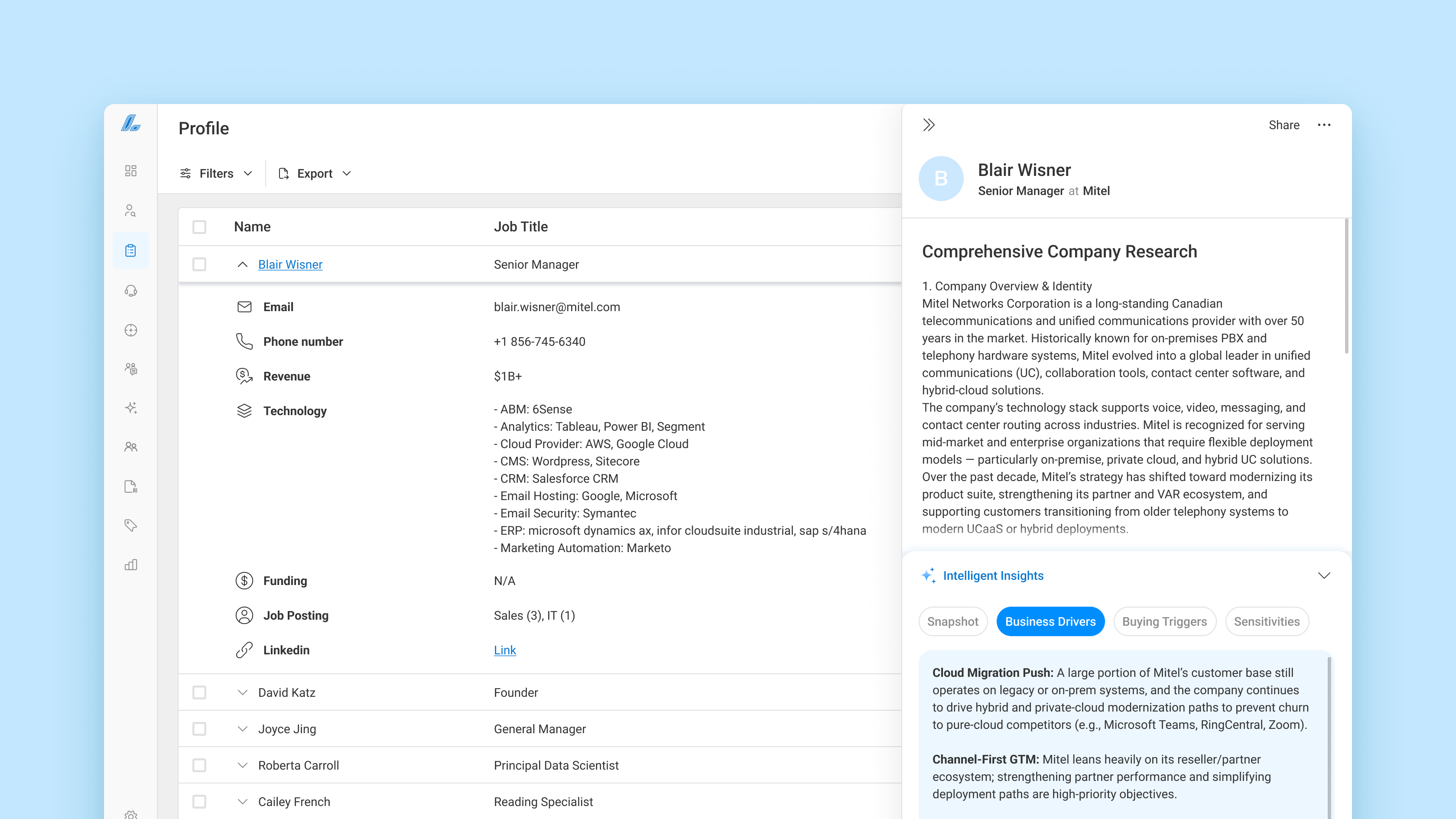Click the crosshair target sidebar icon
This screenshot has height=819, width=1456.
pos(130,330)
